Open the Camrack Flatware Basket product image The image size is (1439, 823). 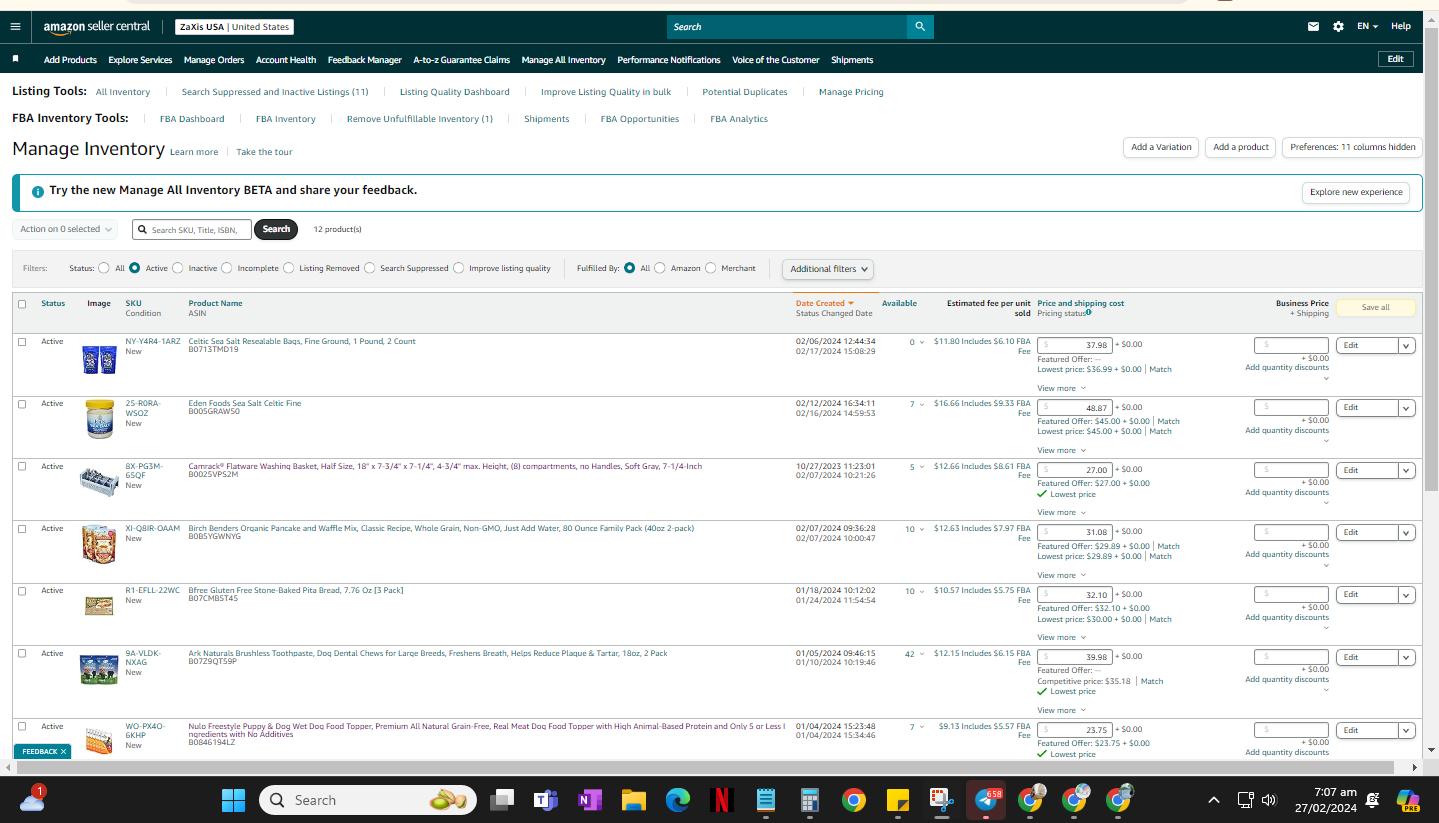(99, 481)
